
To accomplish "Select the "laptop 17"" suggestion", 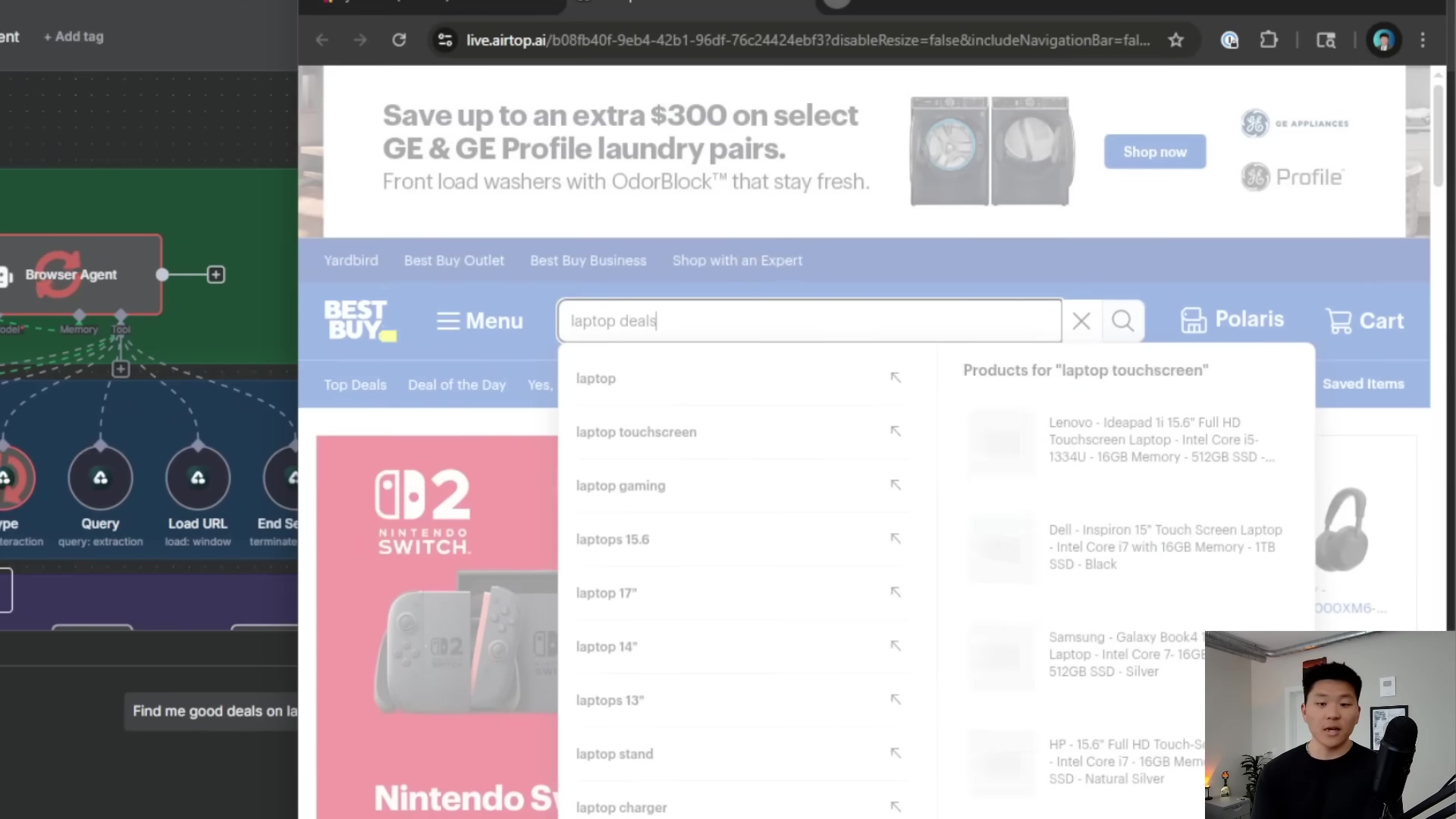I will click(x=606, y=593).
